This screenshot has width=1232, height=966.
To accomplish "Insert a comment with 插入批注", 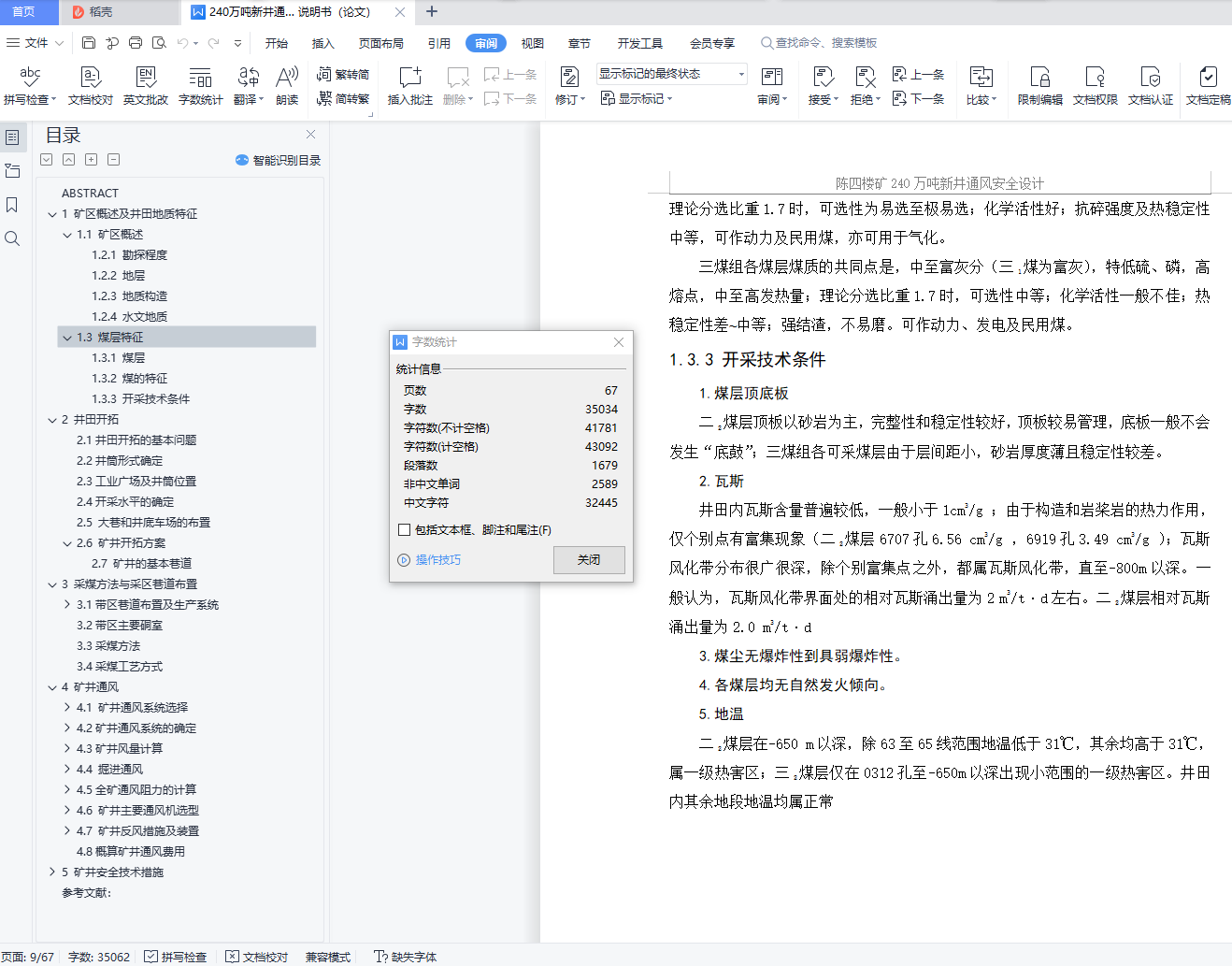I will tap(410, 84).
